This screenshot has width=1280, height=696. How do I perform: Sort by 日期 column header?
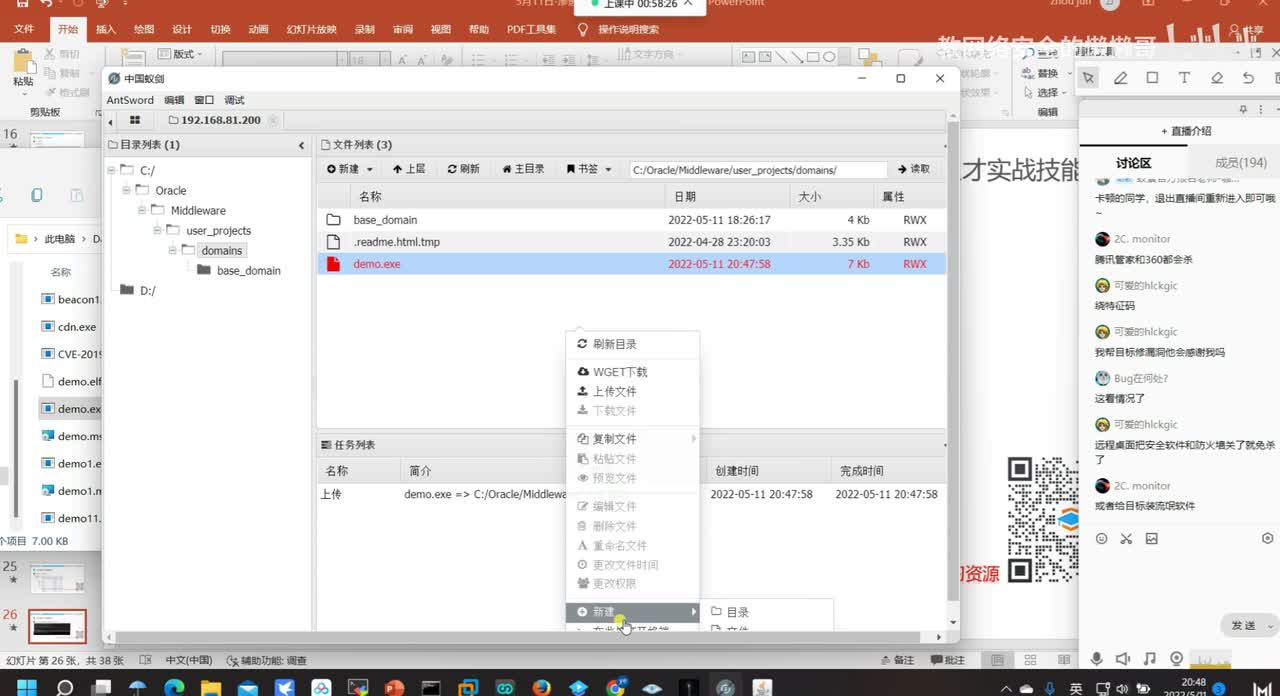coord(685,197)
